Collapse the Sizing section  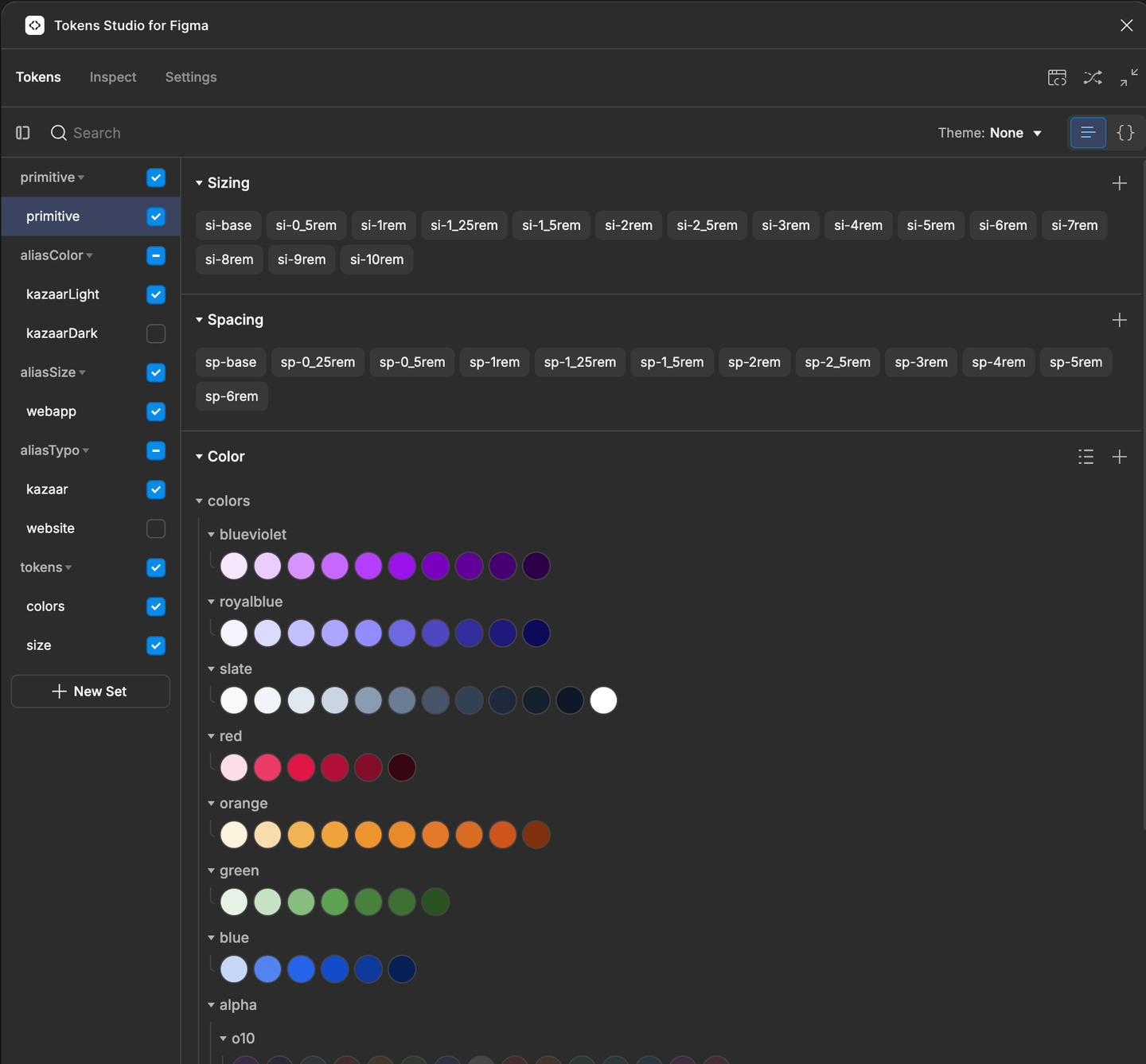(x=199, y=183)
